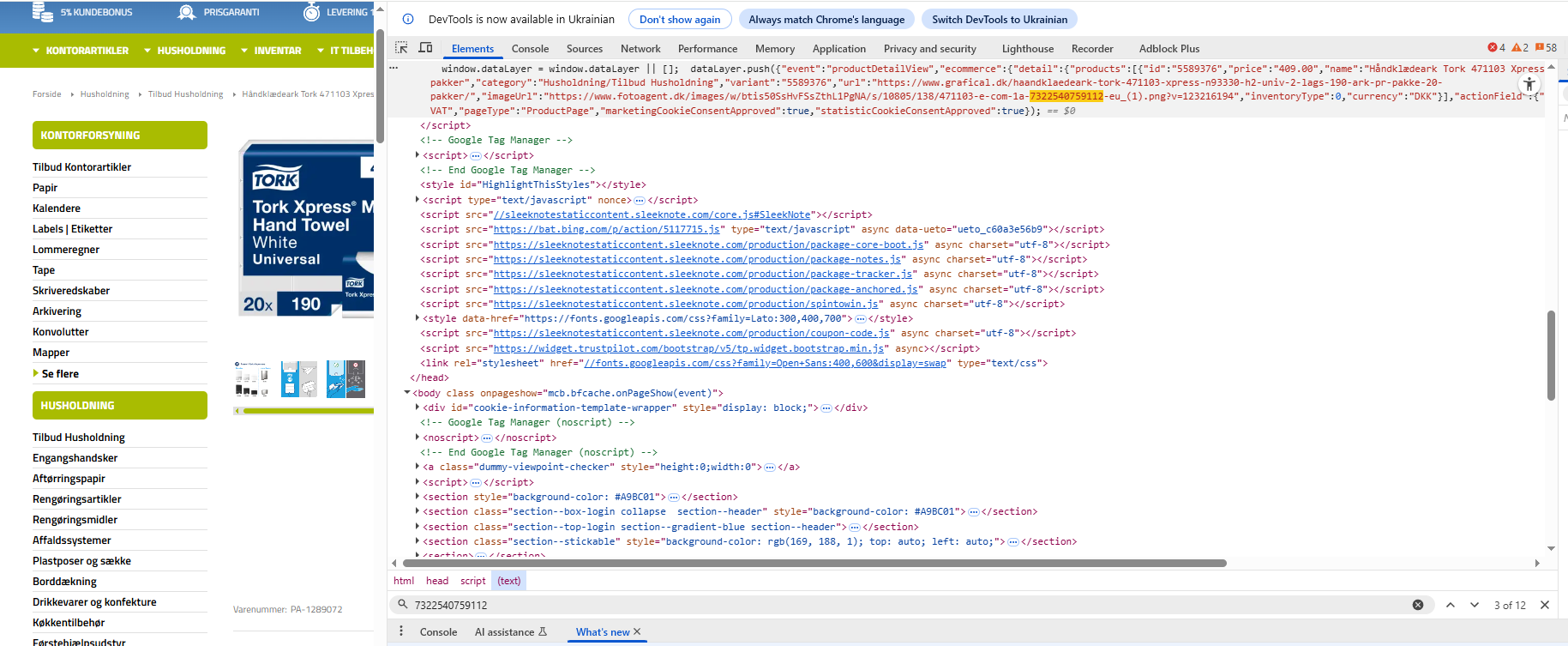Image resolution: width=1568 pixels, height=646 pixels.
Task: Collapse the body element node
Action: point(407,393)
